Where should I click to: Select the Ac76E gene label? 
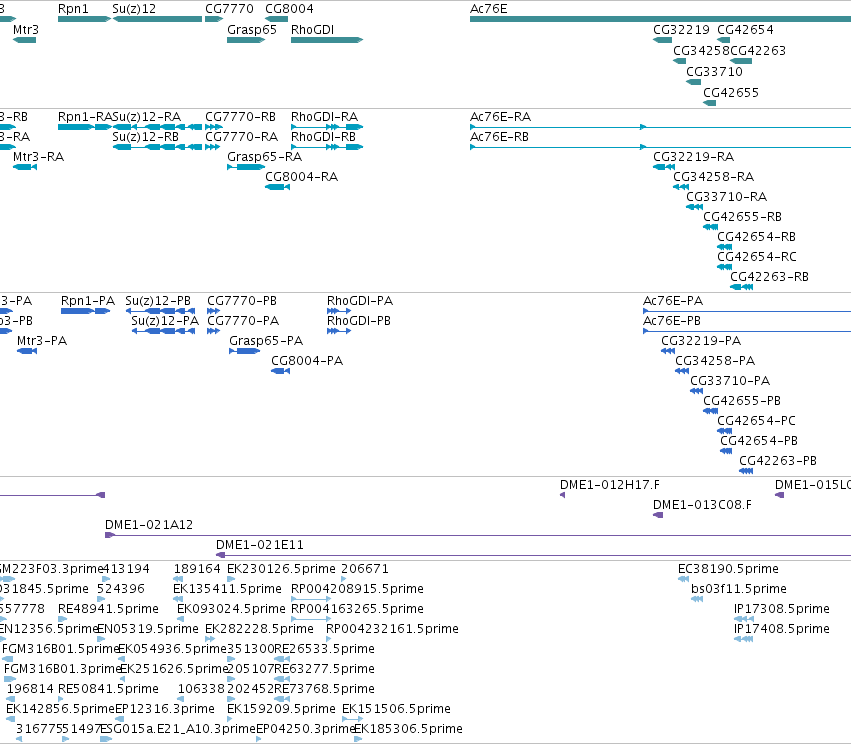coord(488,9)
